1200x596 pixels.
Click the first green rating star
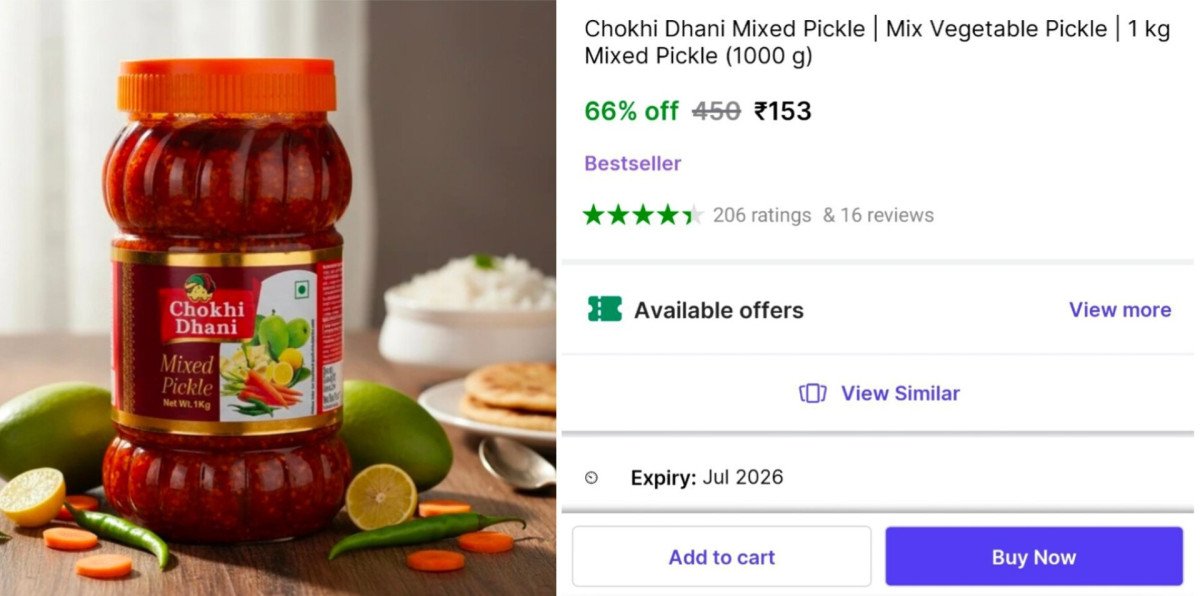click(x=594, y=215)
